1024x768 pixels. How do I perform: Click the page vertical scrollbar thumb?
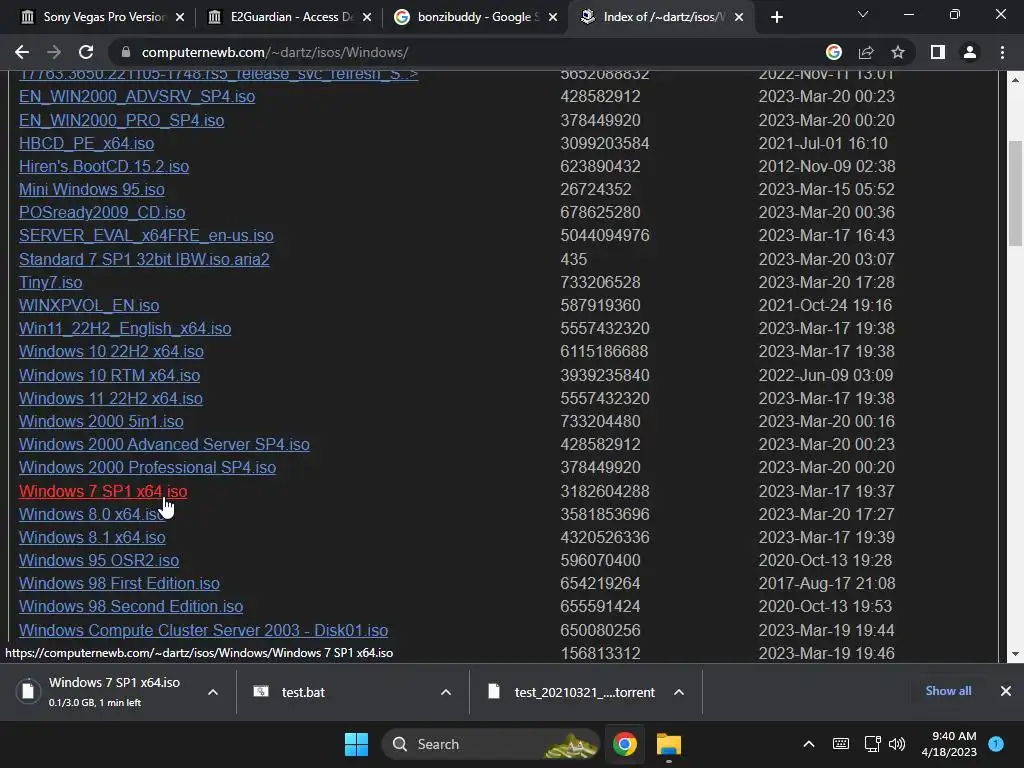(x=1015, y=193)
